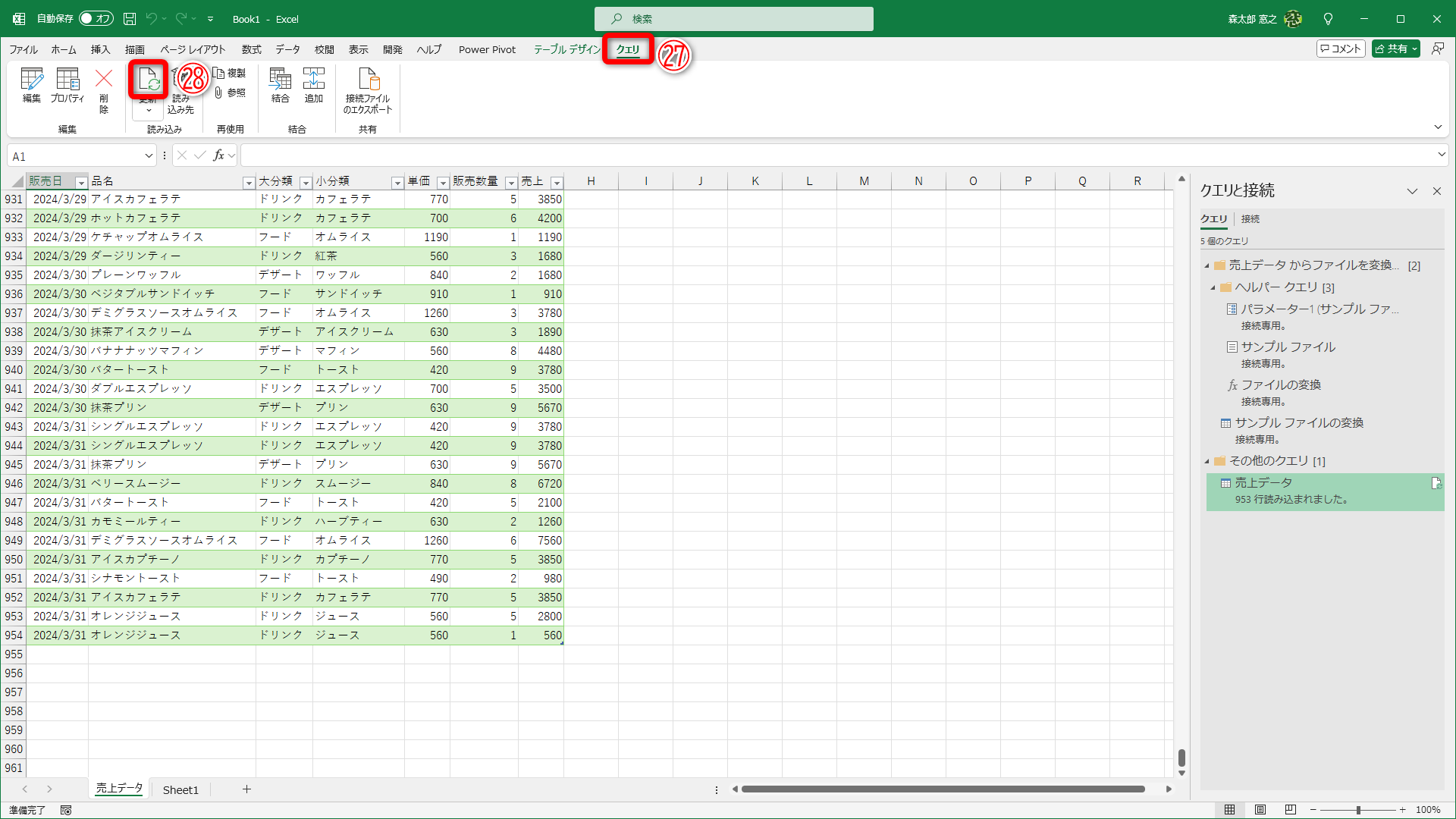The width and height of the screenshot is (1456, 819).
Task: Open the Name Box dropdown arrow
Action: (x=149, y=156)
